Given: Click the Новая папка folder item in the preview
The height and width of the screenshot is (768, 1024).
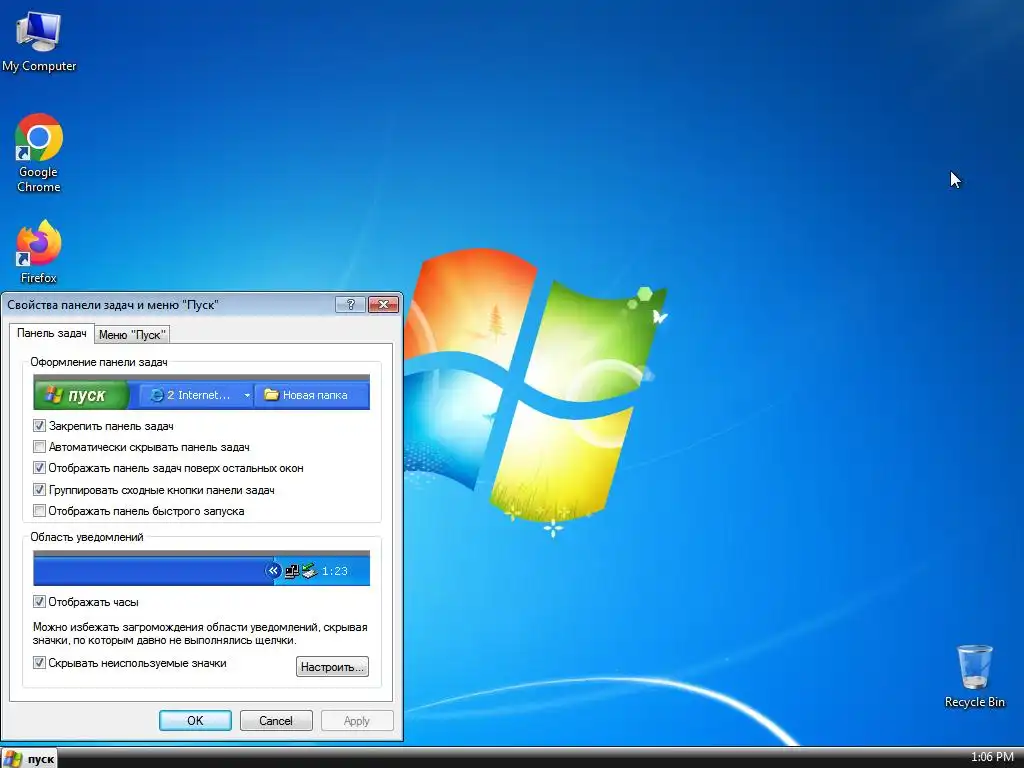Looking at the screenshot, I should (x=311, y=395).
